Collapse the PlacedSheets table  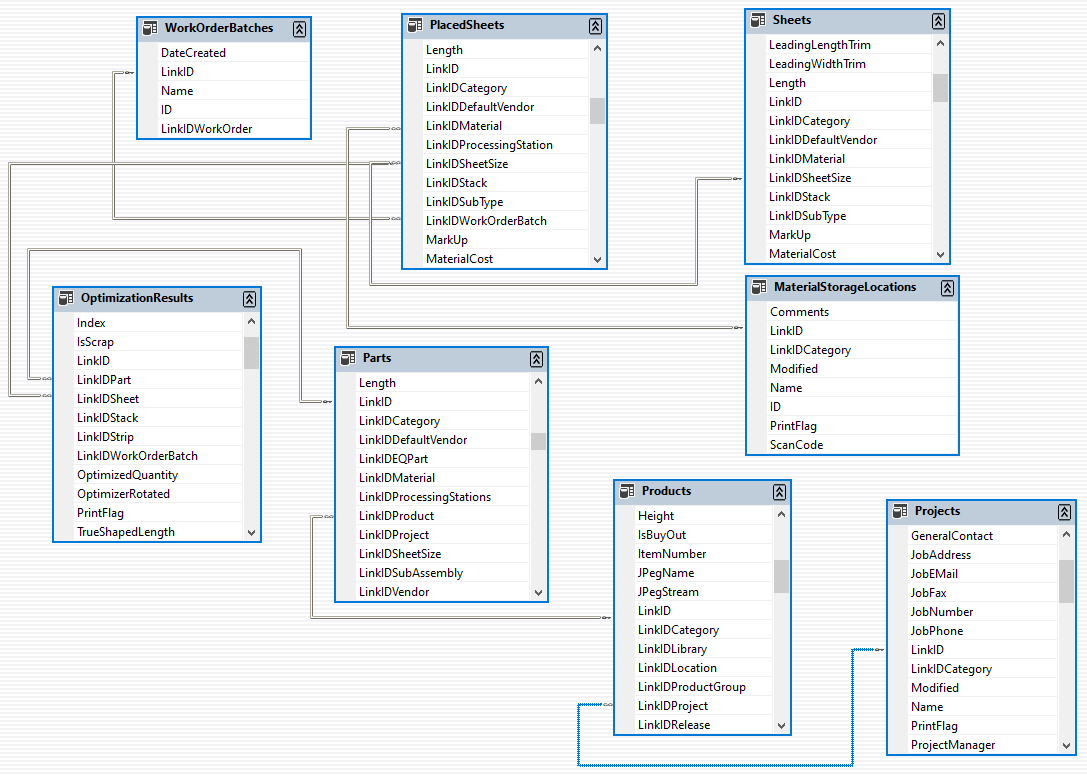pyautogui.click(x=594, y=25)
